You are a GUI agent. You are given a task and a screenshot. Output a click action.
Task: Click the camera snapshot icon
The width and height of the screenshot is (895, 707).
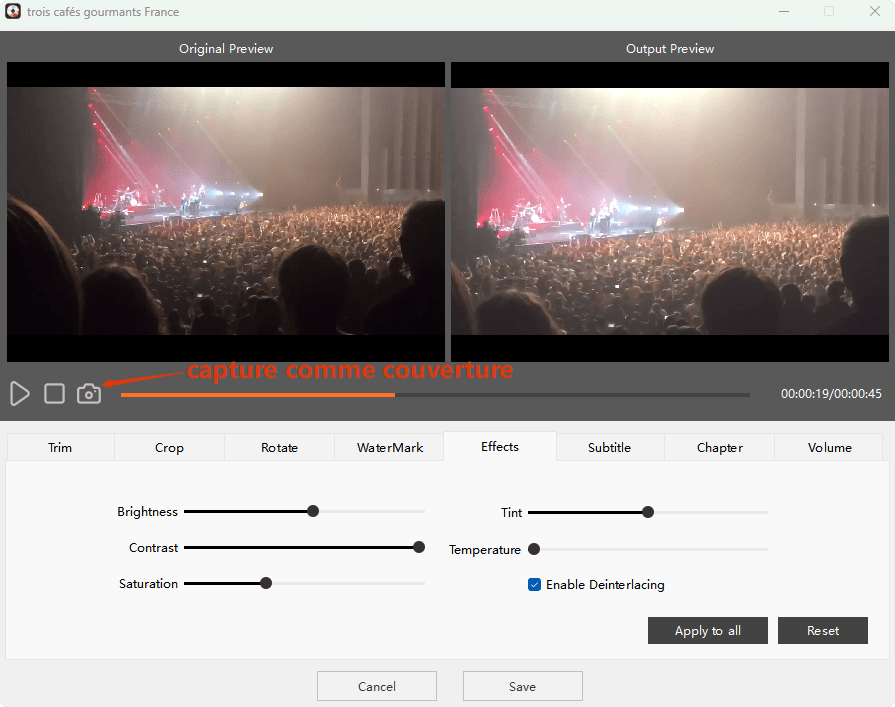89,394
